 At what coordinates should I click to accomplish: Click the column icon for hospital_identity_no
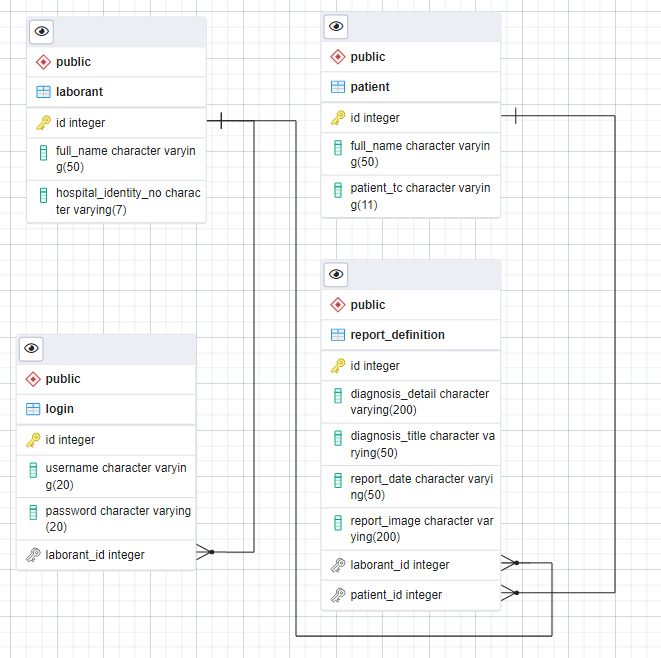point(43,195)
